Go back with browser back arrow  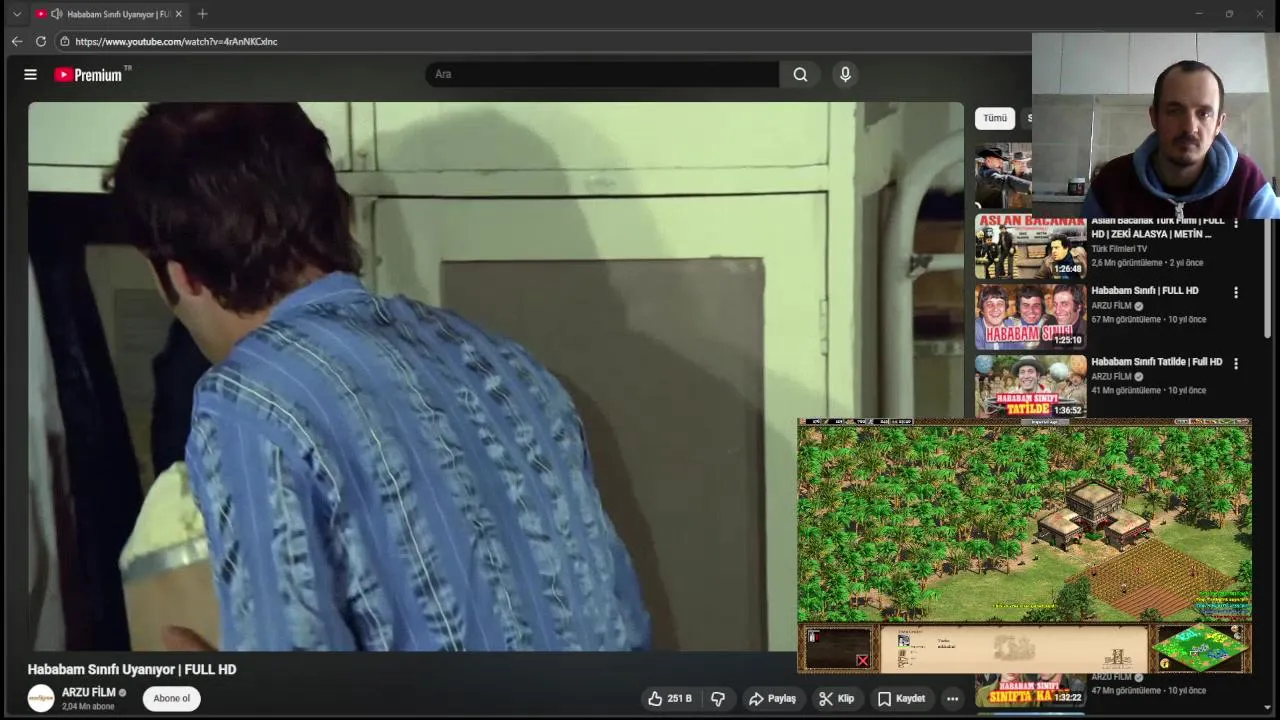click(x=17, y=41)
